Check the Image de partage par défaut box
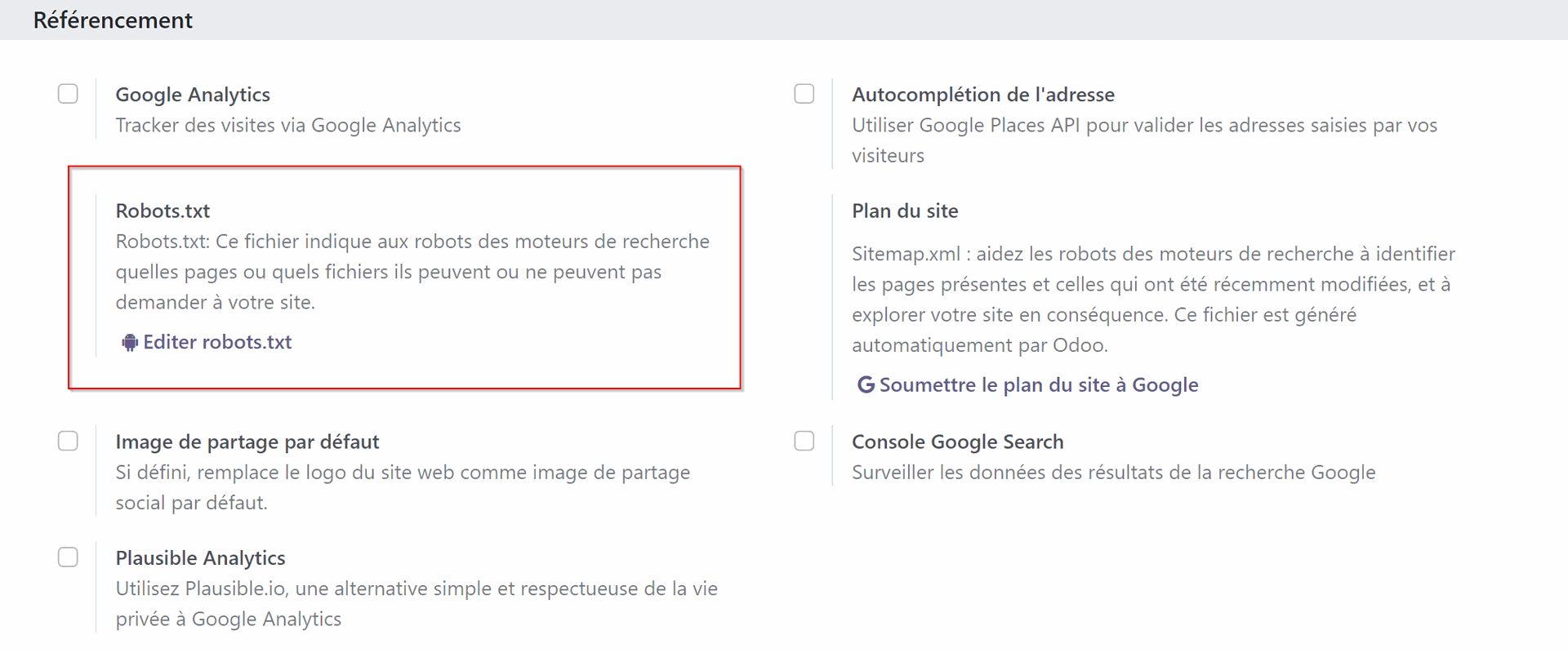Screen dimensions: 1568x653 point(68,441)
